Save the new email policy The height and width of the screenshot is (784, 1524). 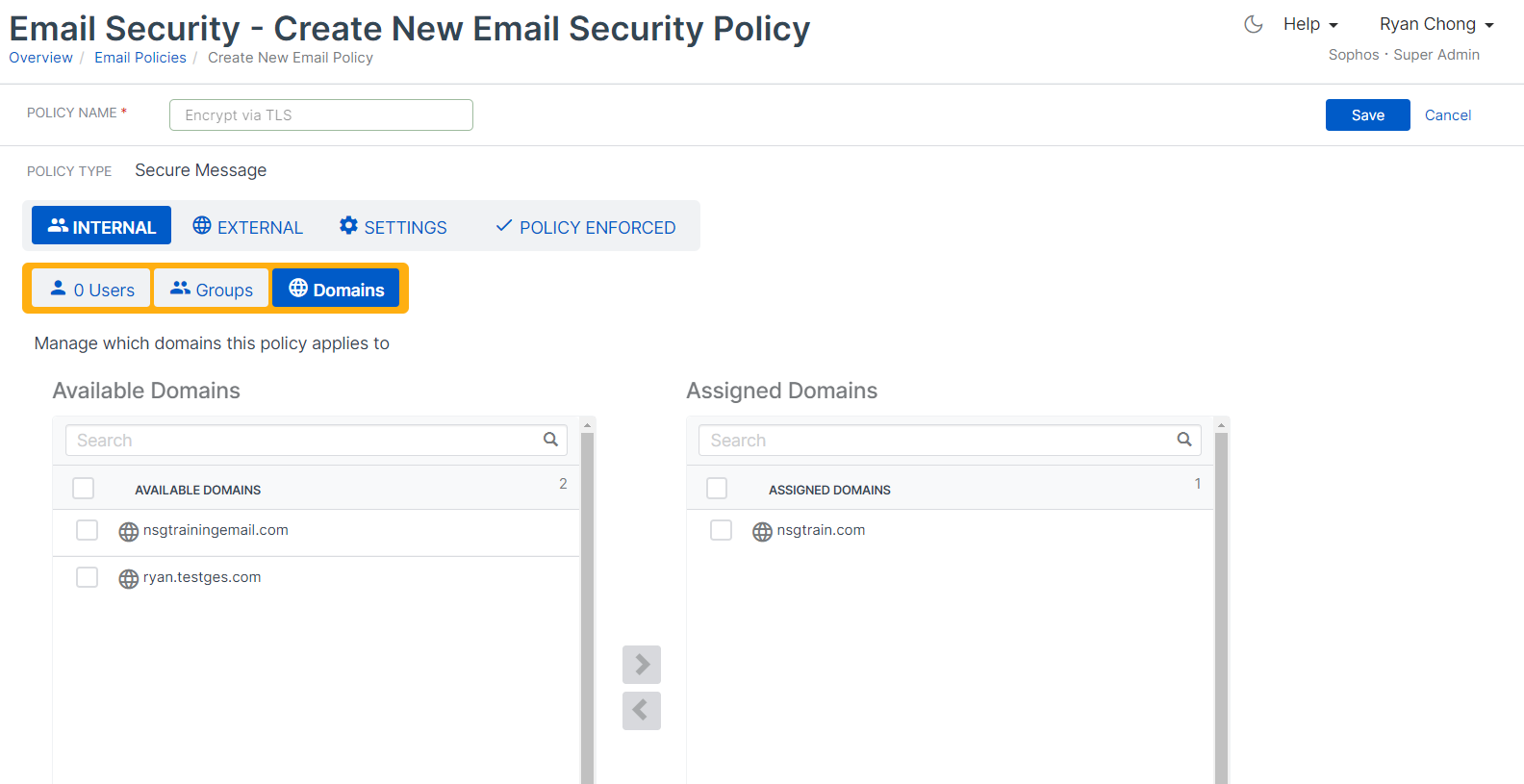point(1367,115)
